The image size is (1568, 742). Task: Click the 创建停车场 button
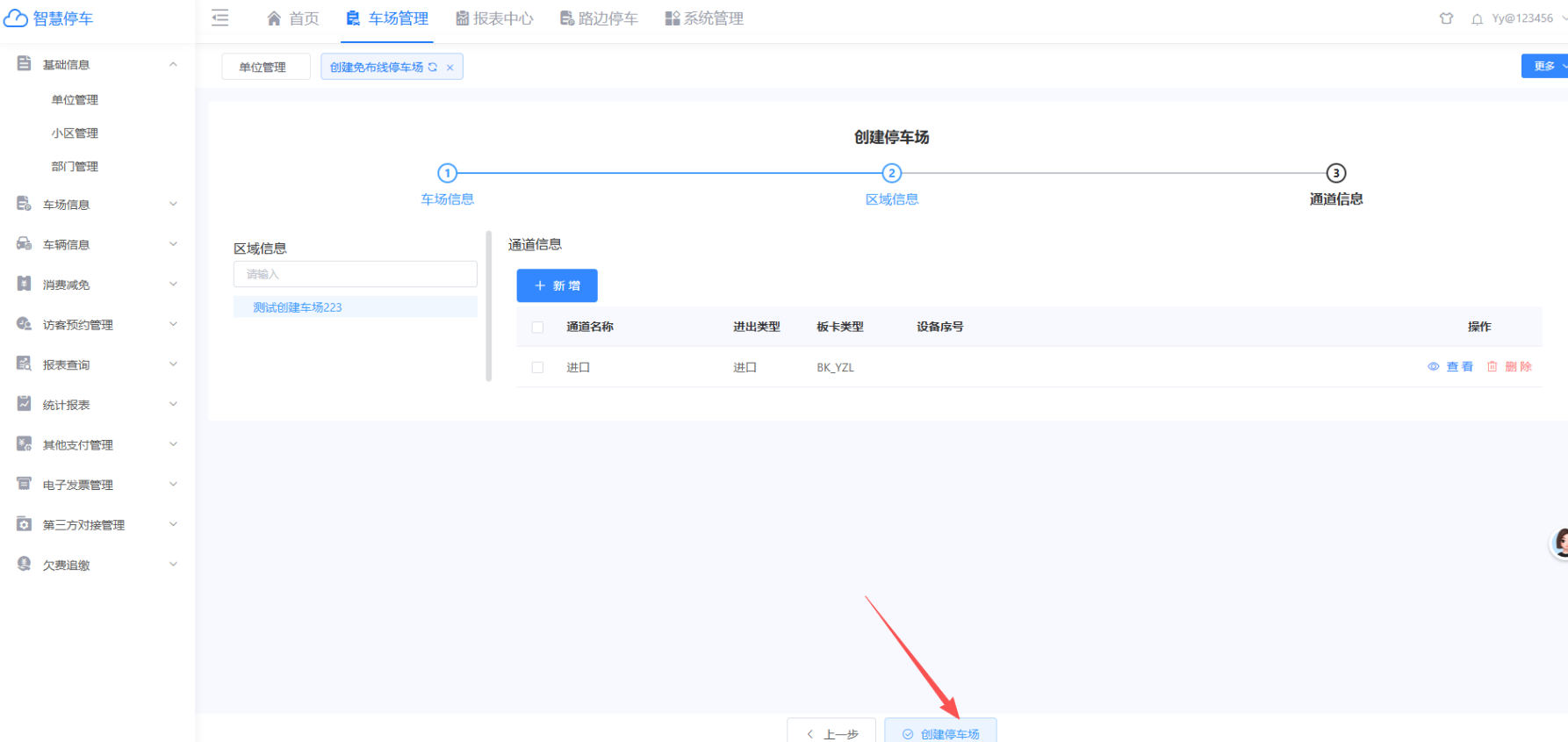click(940, 732)
